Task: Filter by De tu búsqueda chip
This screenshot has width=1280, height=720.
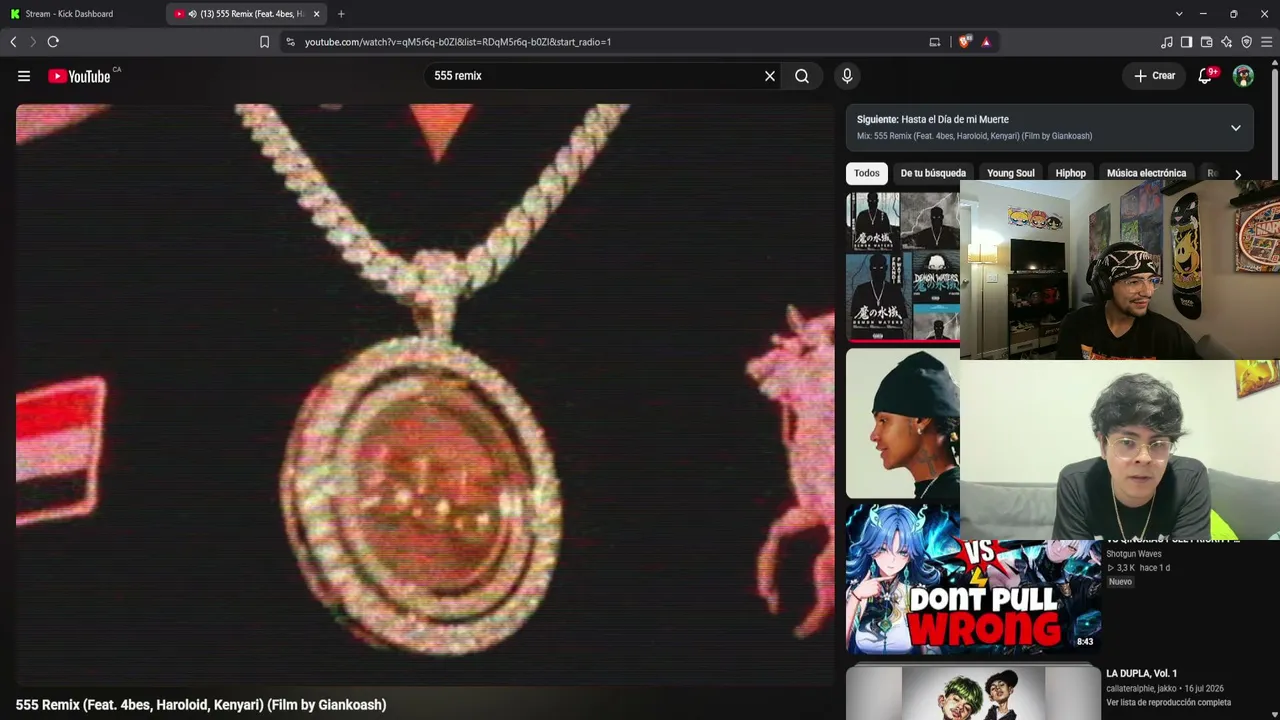Action: click(x=933, y=173)
